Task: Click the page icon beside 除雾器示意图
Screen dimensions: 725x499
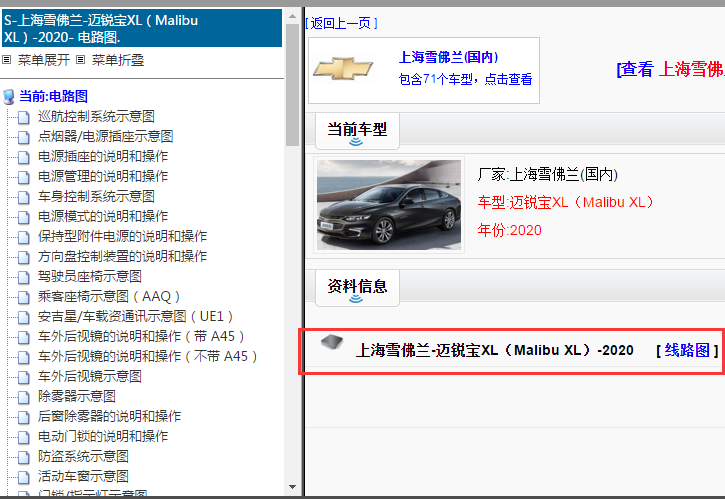Action: pyautogui.click(x=24, y=397)
